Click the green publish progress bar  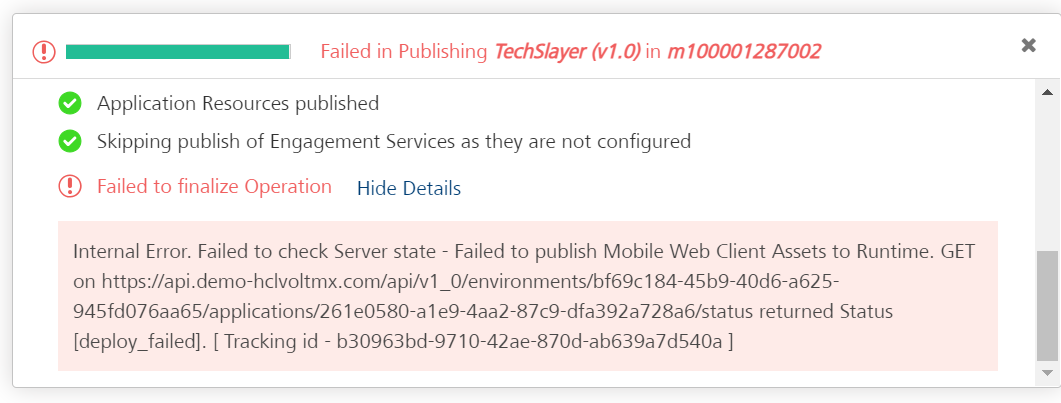178,52
